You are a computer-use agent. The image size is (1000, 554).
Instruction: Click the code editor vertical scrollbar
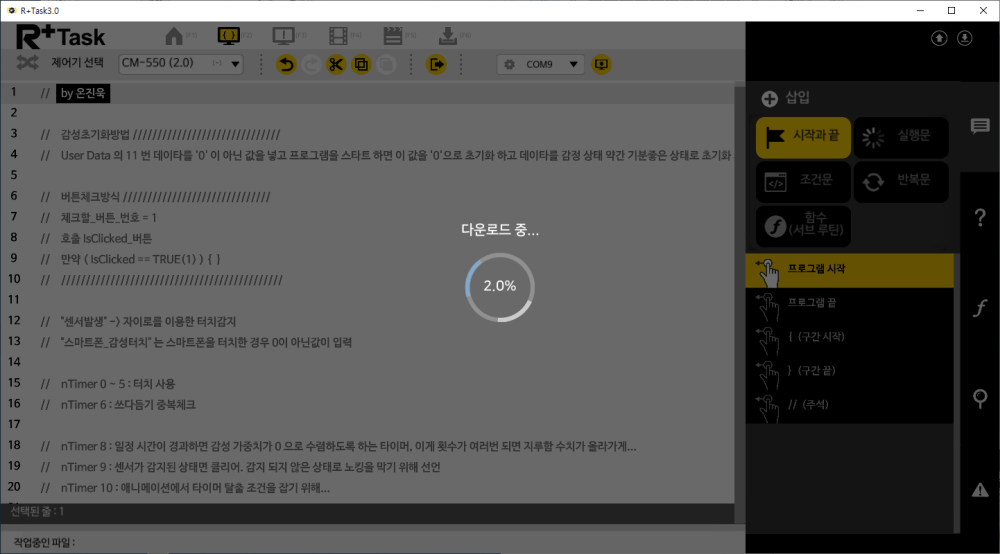point(739,300)
